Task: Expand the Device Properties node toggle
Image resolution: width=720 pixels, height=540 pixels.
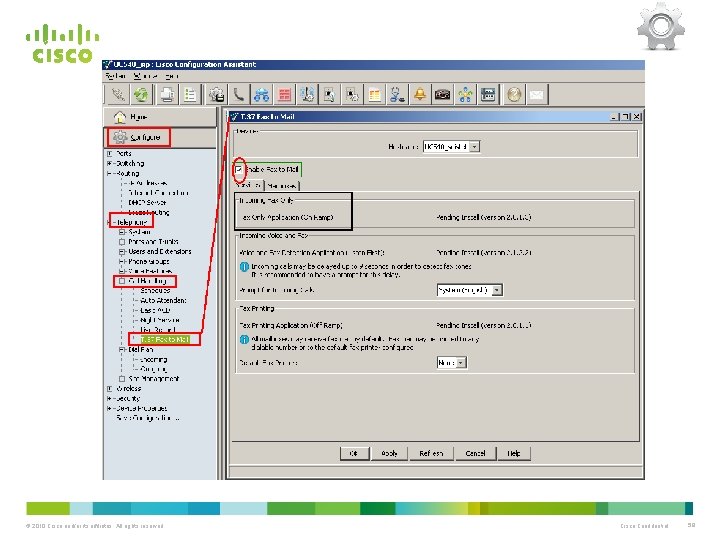Action: tap(110, 408)
